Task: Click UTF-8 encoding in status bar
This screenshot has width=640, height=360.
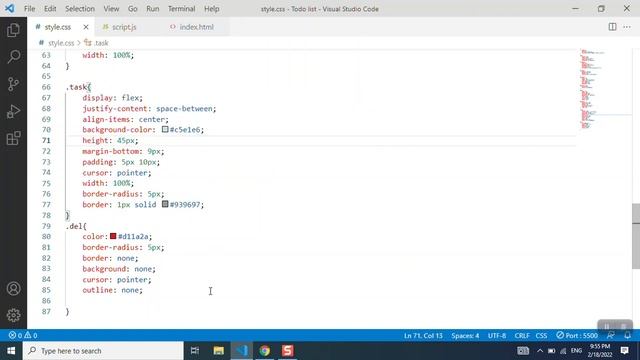Action: click(497, 335)
